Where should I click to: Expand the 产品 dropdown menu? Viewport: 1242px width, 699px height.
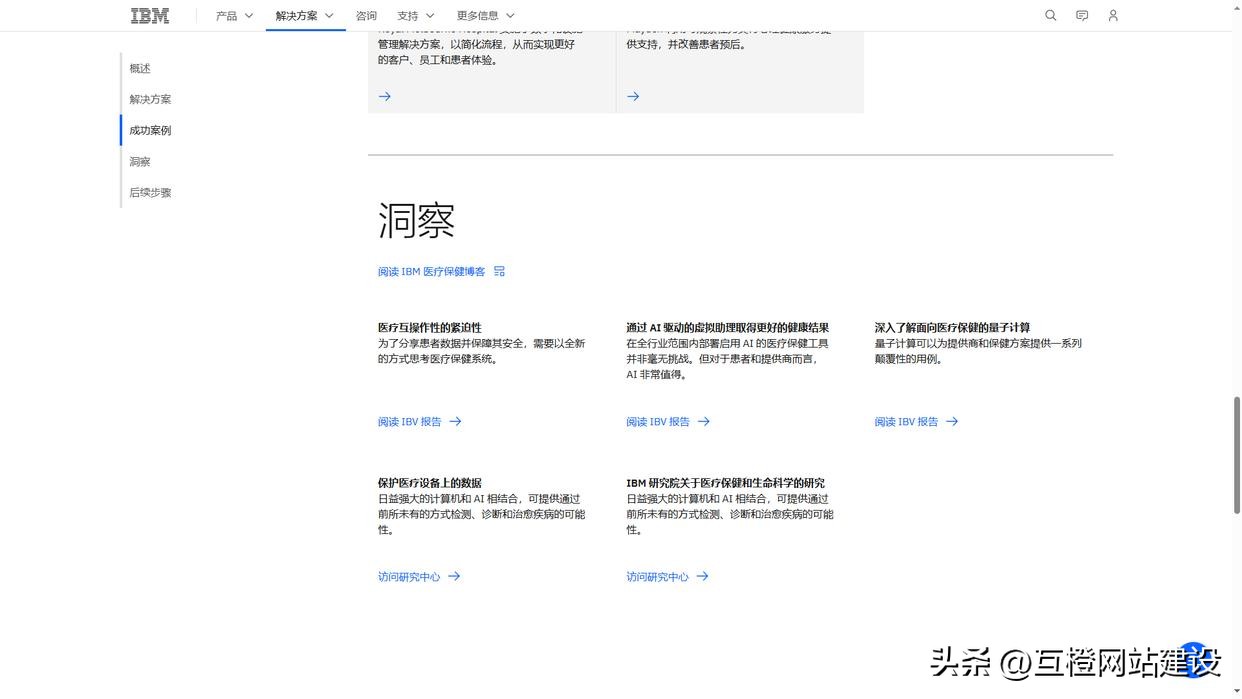(232, 14)
